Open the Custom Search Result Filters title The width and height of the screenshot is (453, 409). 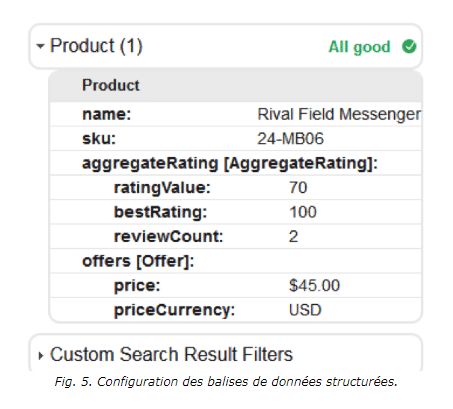click(171, 354)
